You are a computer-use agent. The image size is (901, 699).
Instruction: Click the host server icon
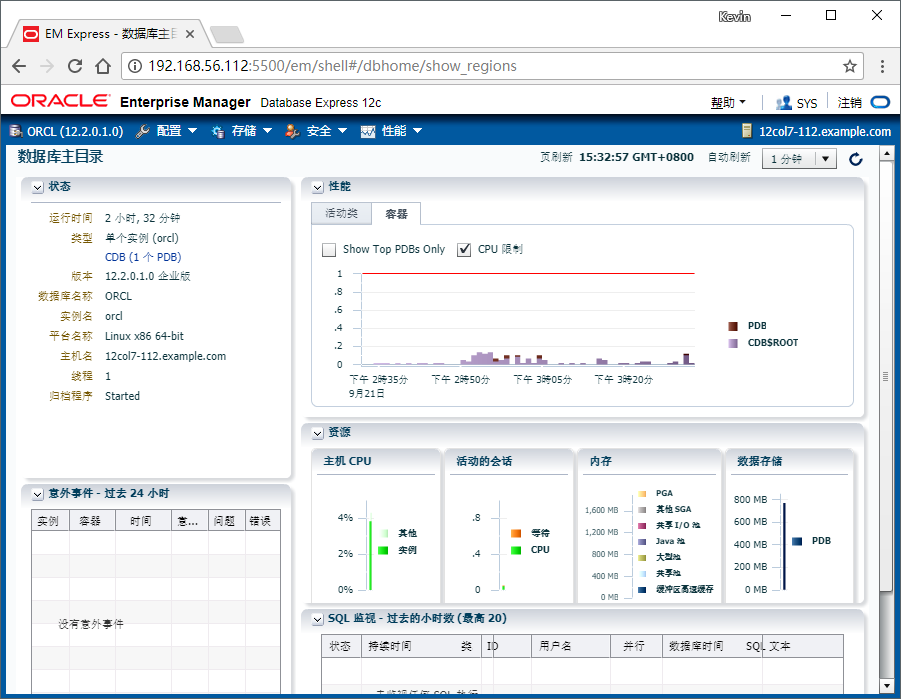746,131
